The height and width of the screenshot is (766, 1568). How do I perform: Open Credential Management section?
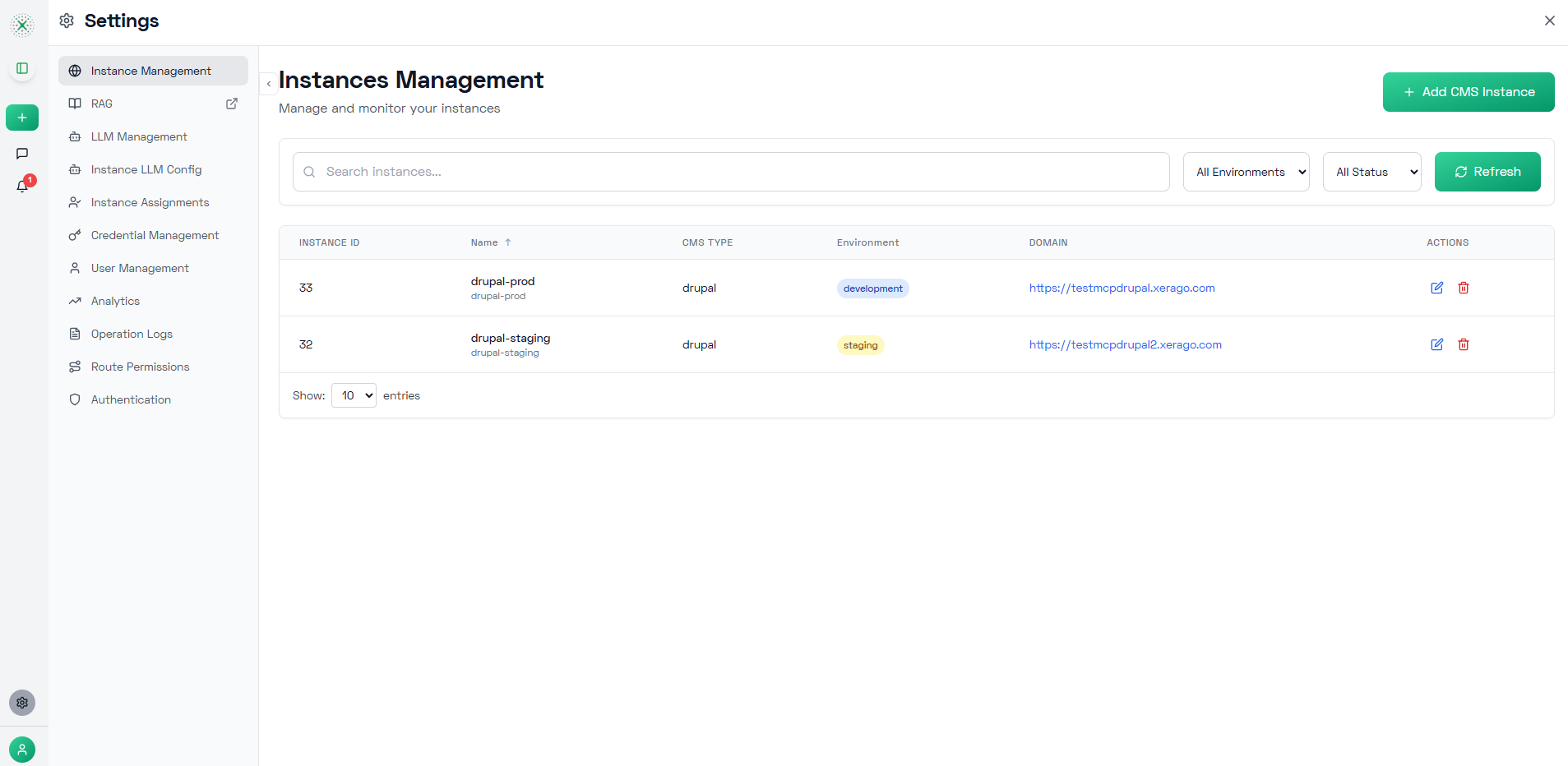[155, 235]
